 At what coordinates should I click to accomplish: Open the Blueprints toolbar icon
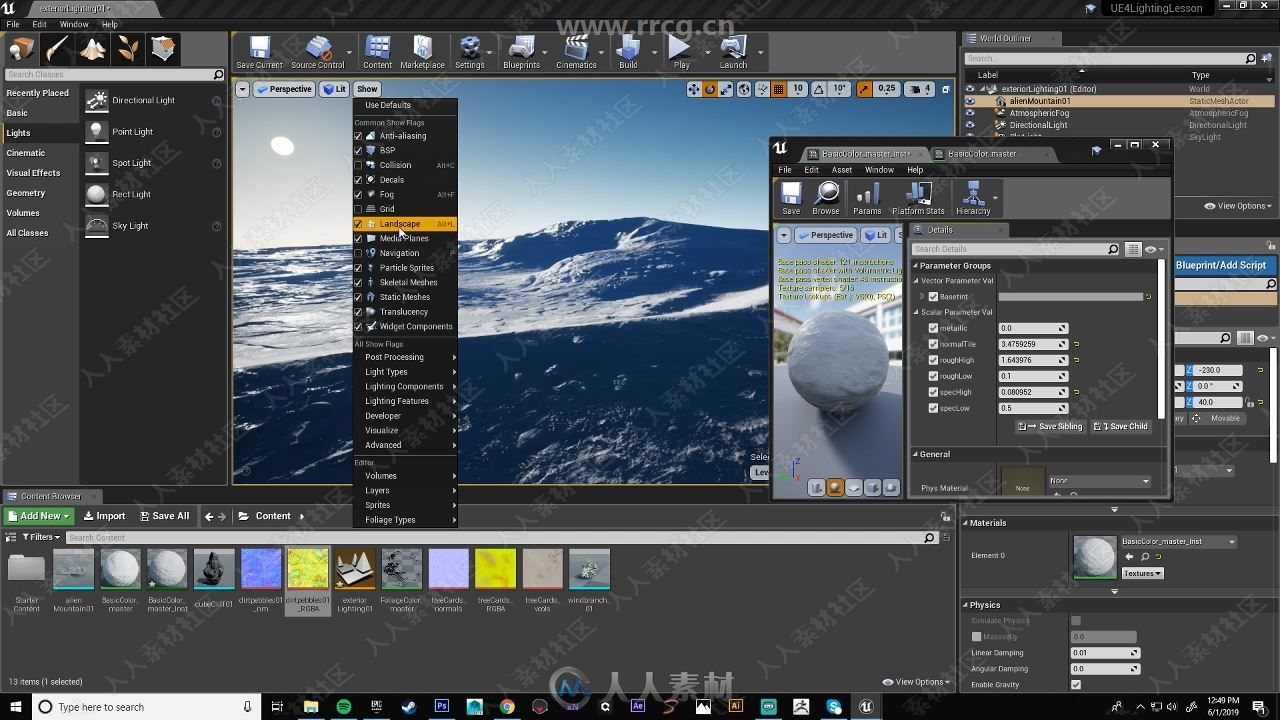tap(521, 52)
